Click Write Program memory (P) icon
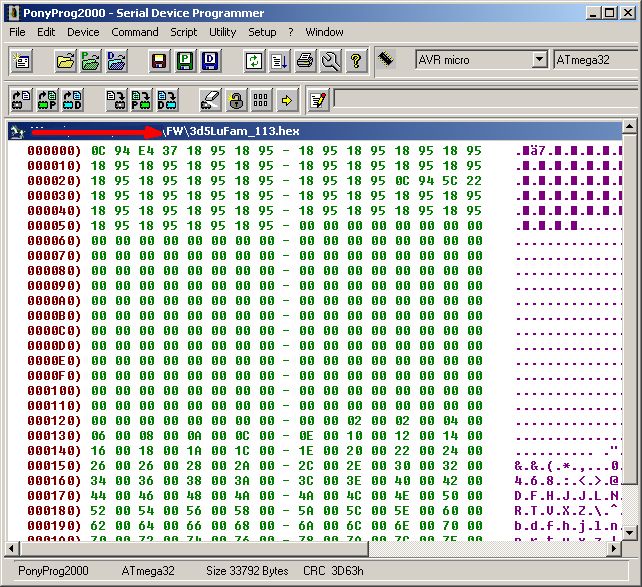 [x=142, y=100]
